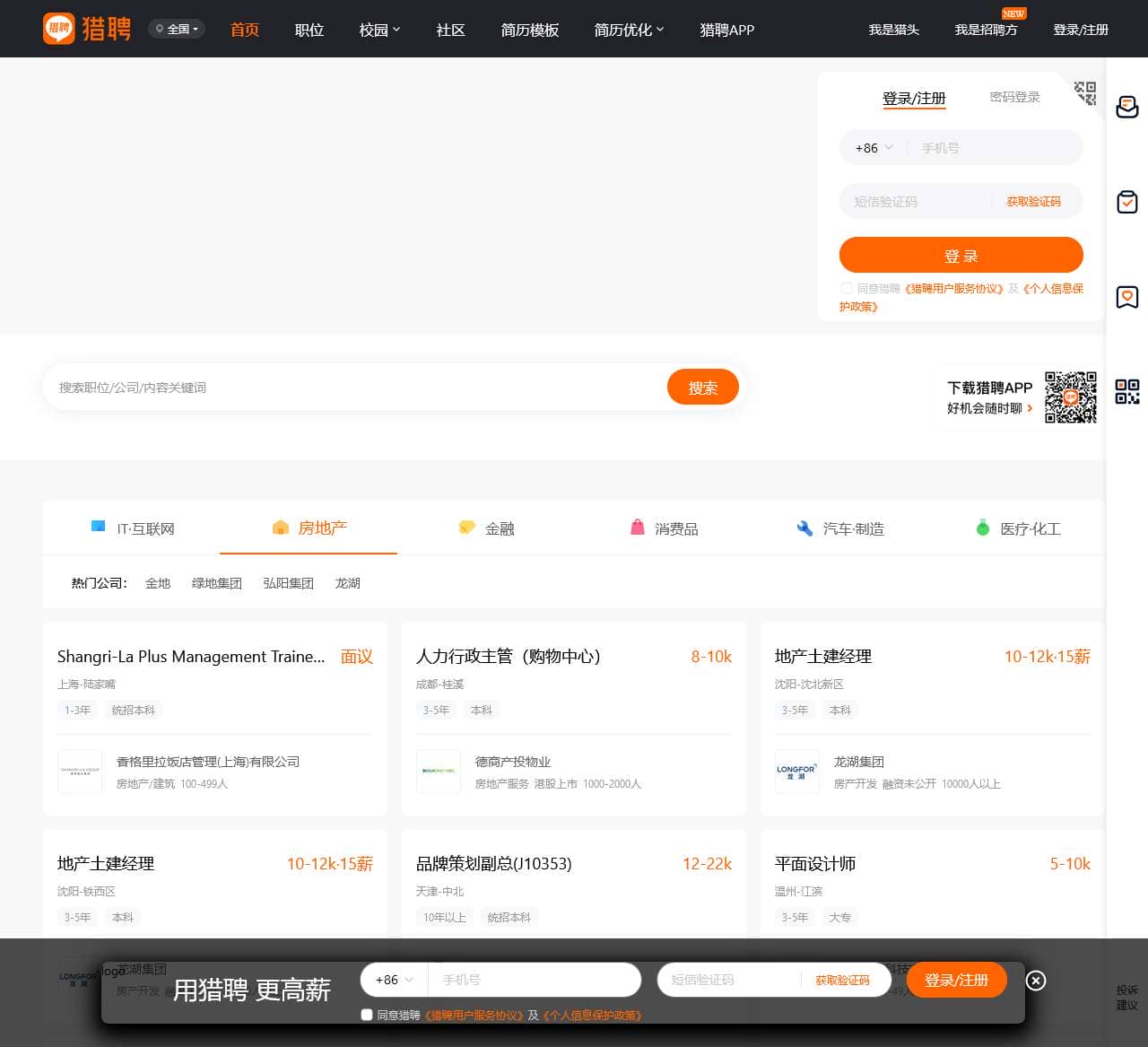Click the app download QR code image
Image resolution: width=1148 pixels, height=1047 pixels.
click(x=1070, y=397)
